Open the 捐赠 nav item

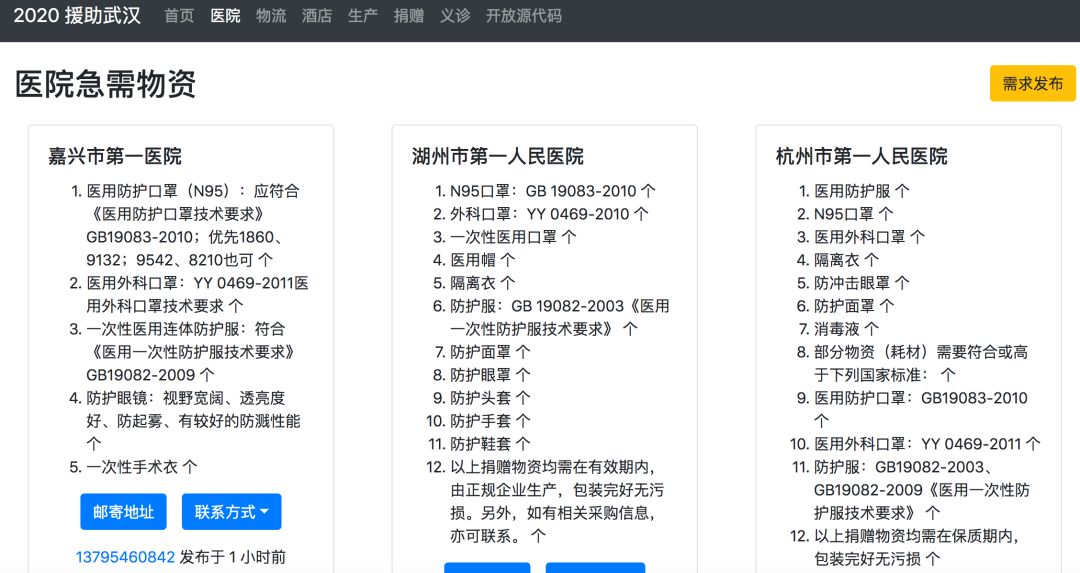pyautogui.click(x=409, y=15)
